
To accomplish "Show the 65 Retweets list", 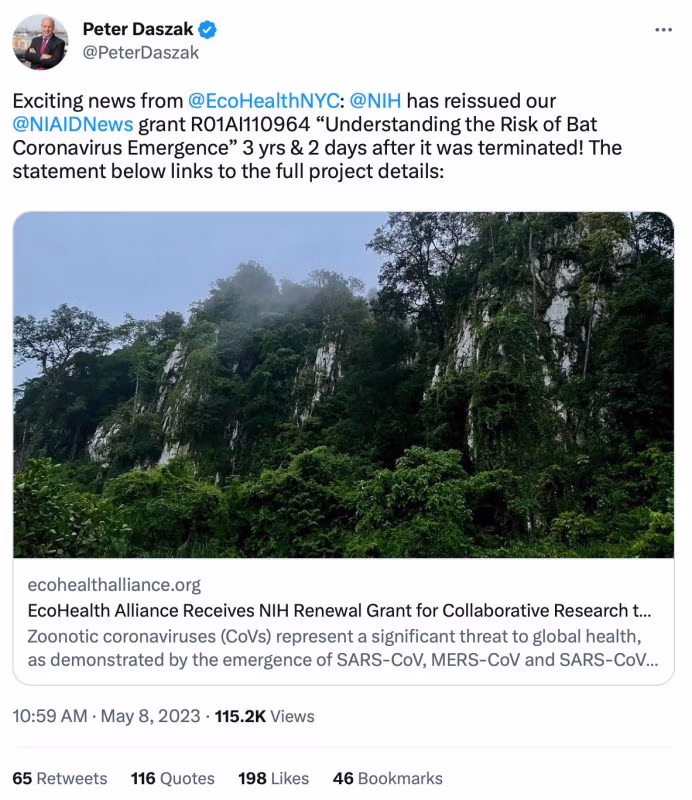I will [x=60, y=778].
